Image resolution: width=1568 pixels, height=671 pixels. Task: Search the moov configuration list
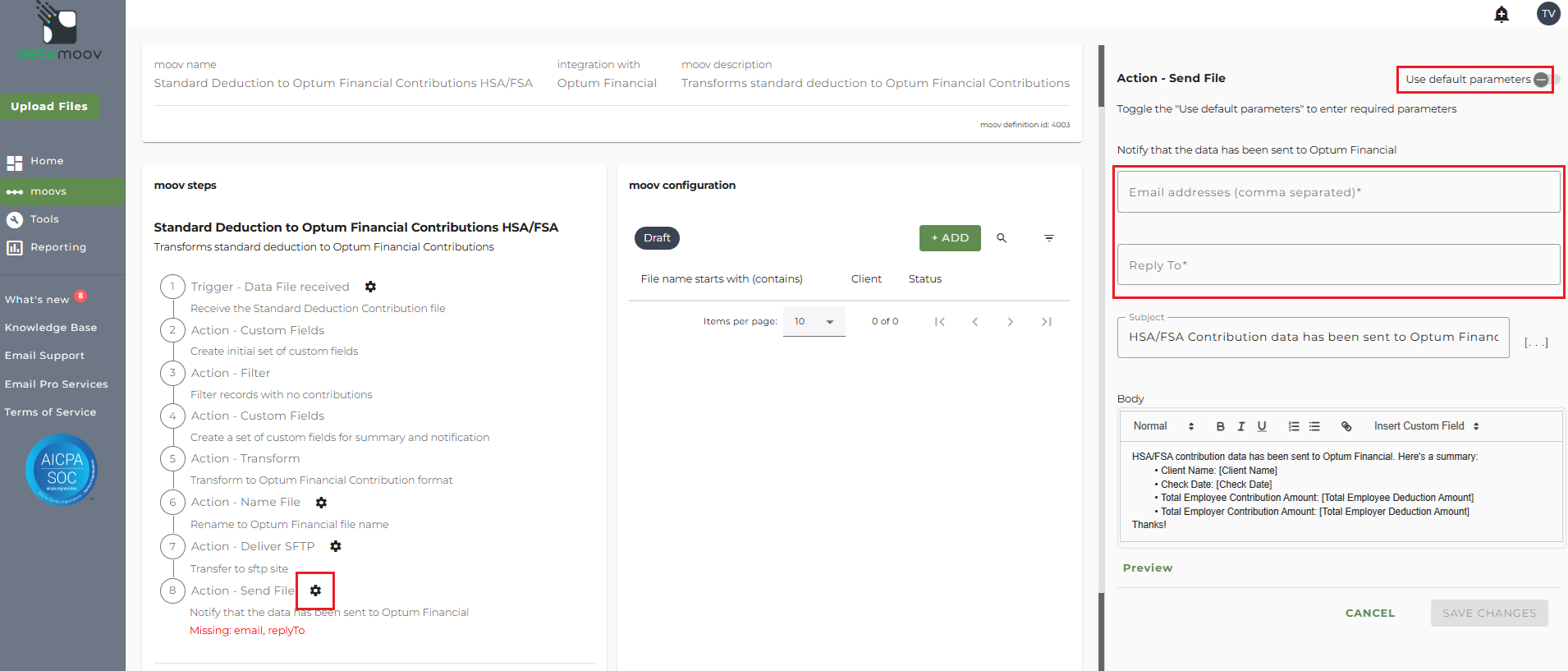[x=1002, y=238]
